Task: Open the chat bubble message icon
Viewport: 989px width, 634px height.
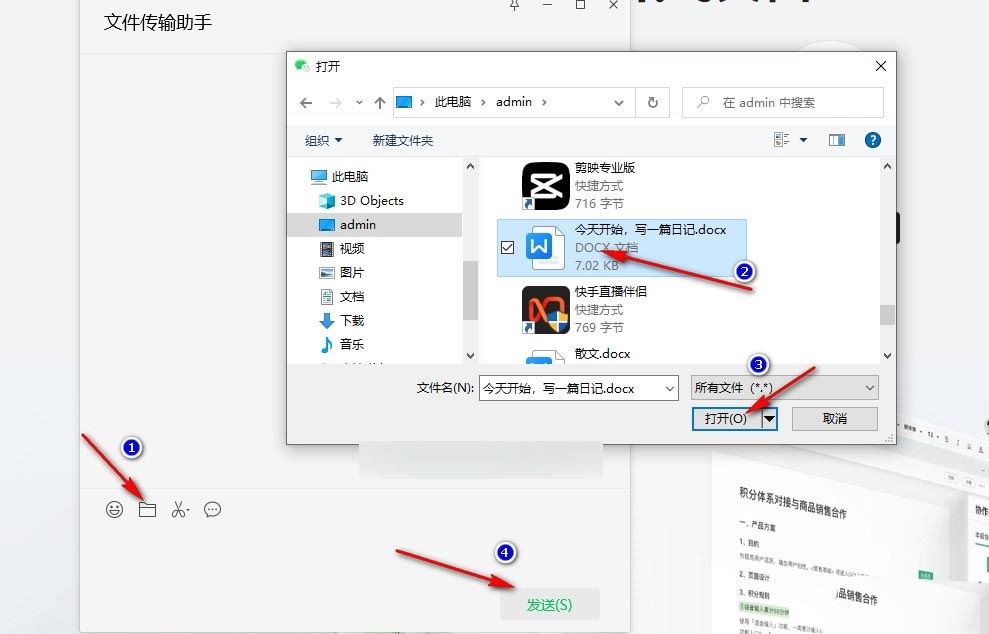Action: (x=213, y=509)
